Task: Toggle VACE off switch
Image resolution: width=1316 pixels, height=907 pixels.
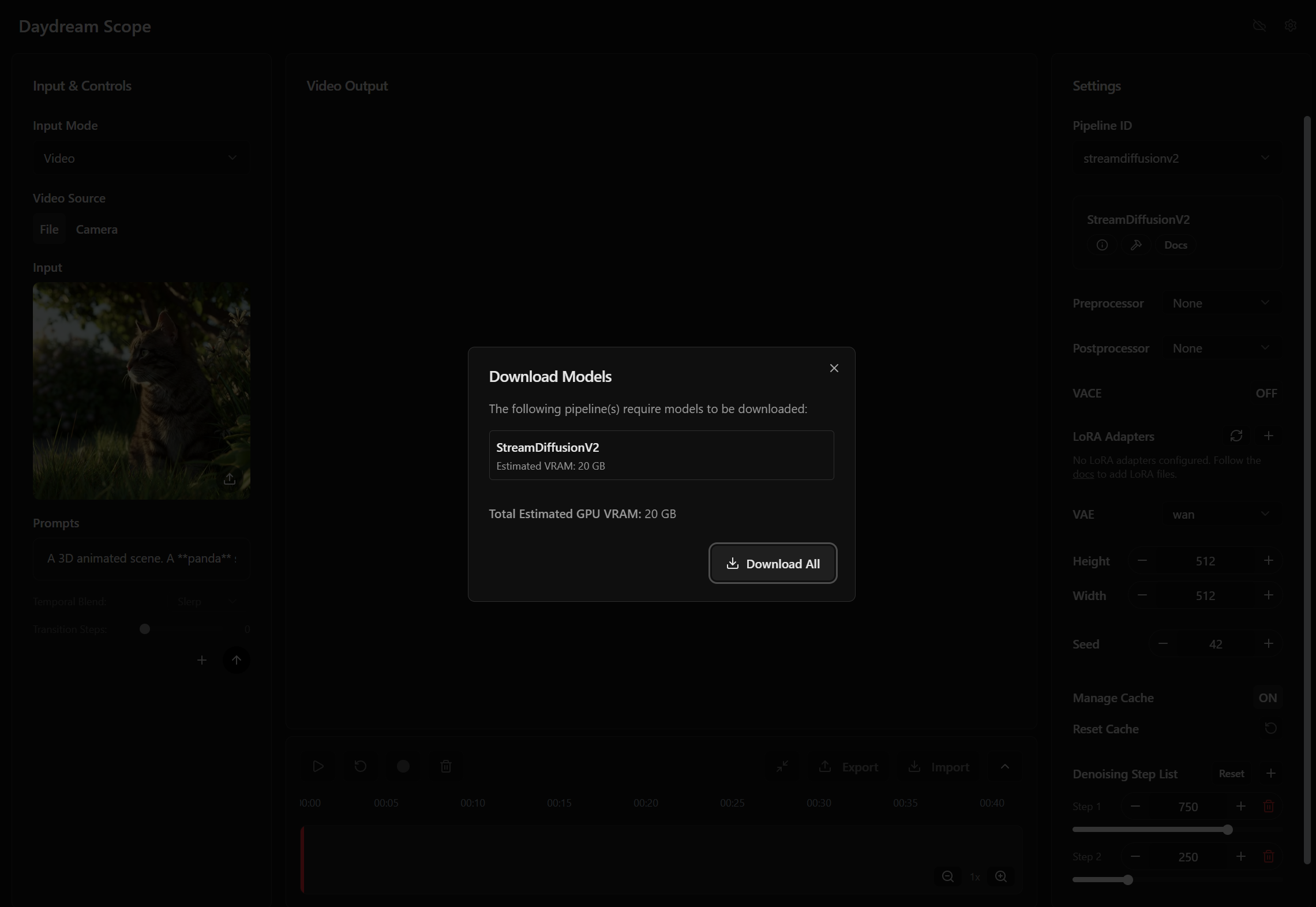Action: (1266, 393)
